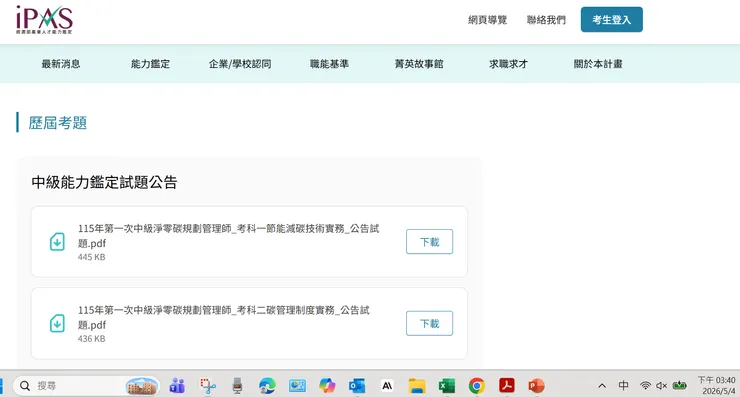This screenshot has width=740, height=397.
Task: Click the muted volume icon in system tray
Action: (661, 386)
